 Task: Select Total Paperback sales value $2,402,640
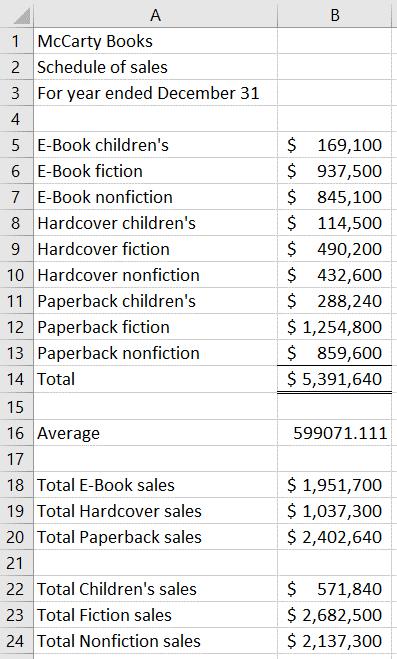(335, 537)
